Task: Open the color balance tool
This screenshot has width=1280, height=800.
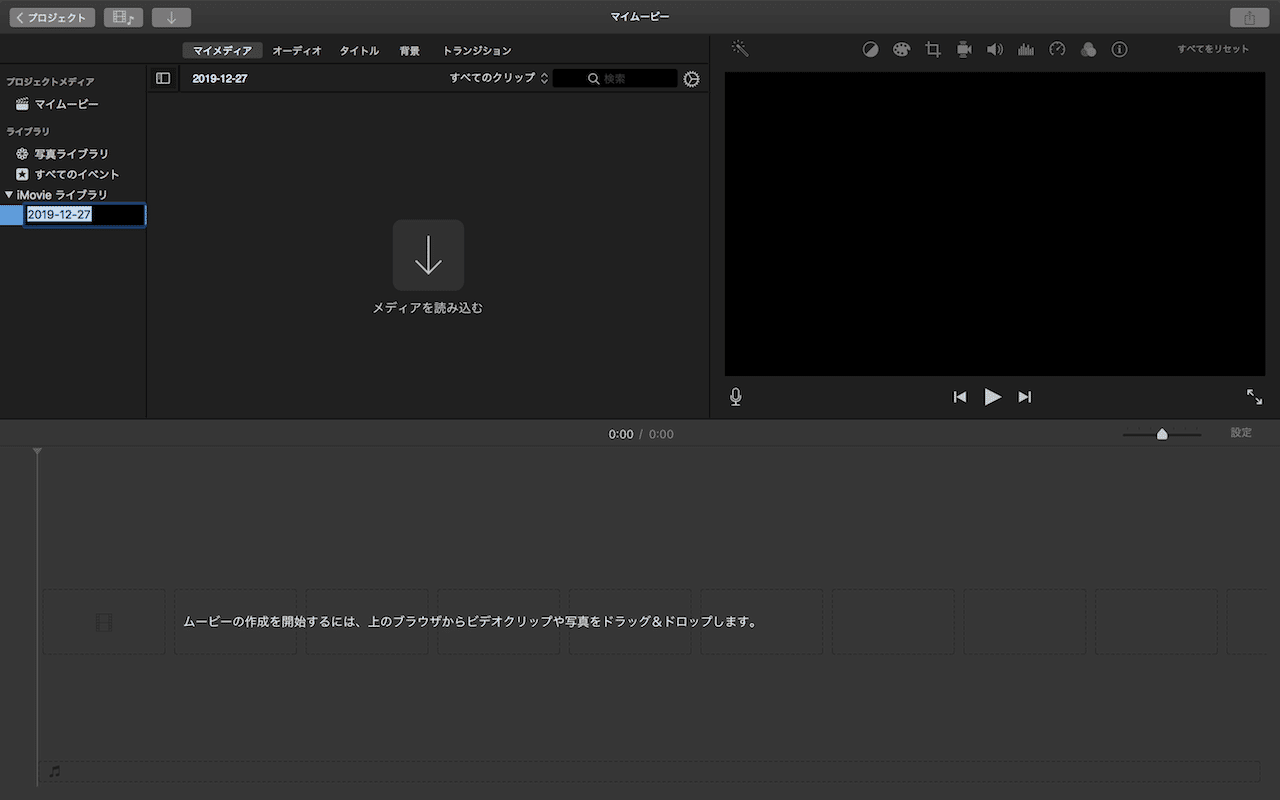Action: 870,49
